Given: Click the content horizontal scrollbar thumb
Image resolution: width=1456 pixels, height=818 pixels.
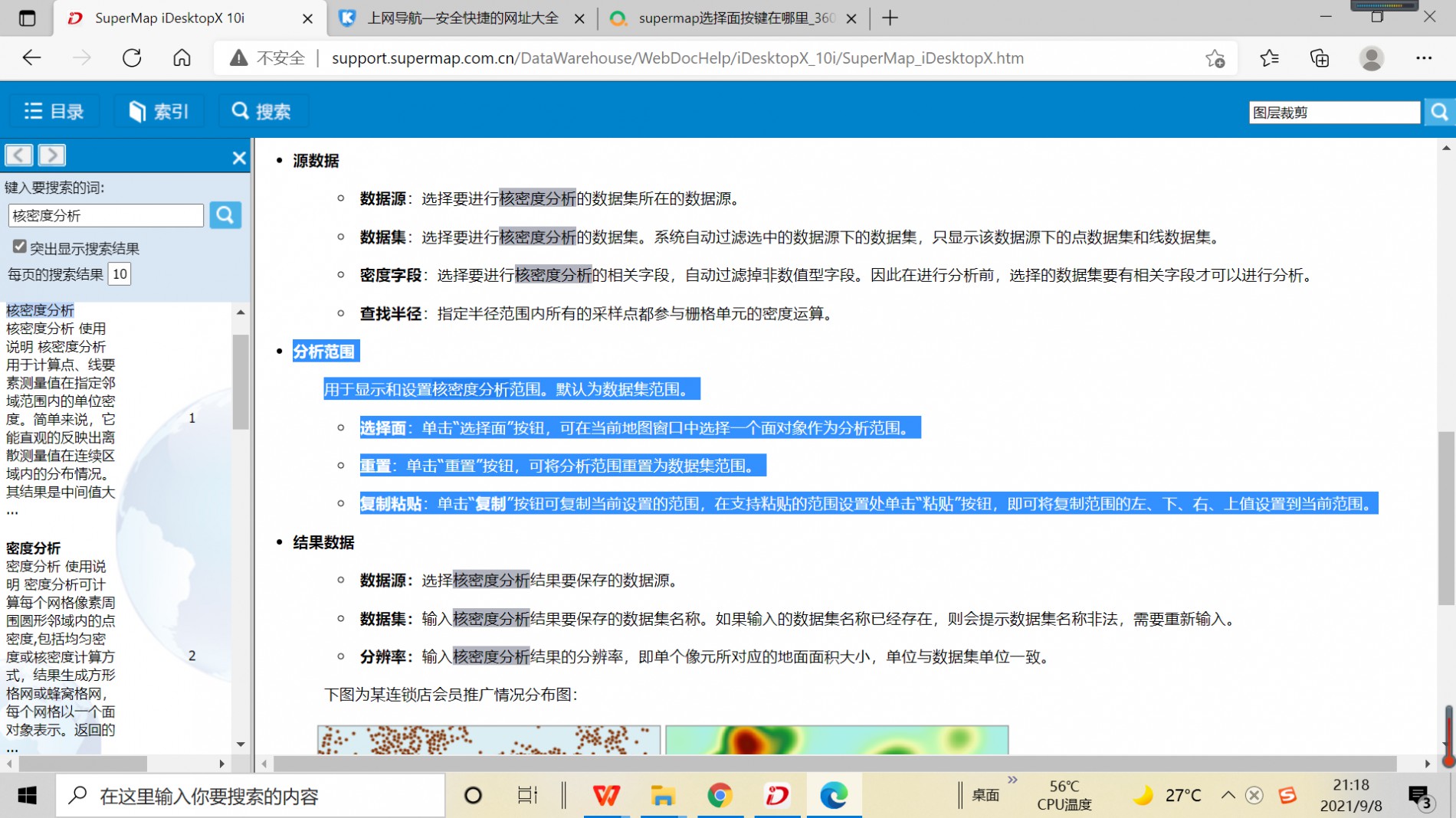Looking at the screenshot, I should click(835, 764).
